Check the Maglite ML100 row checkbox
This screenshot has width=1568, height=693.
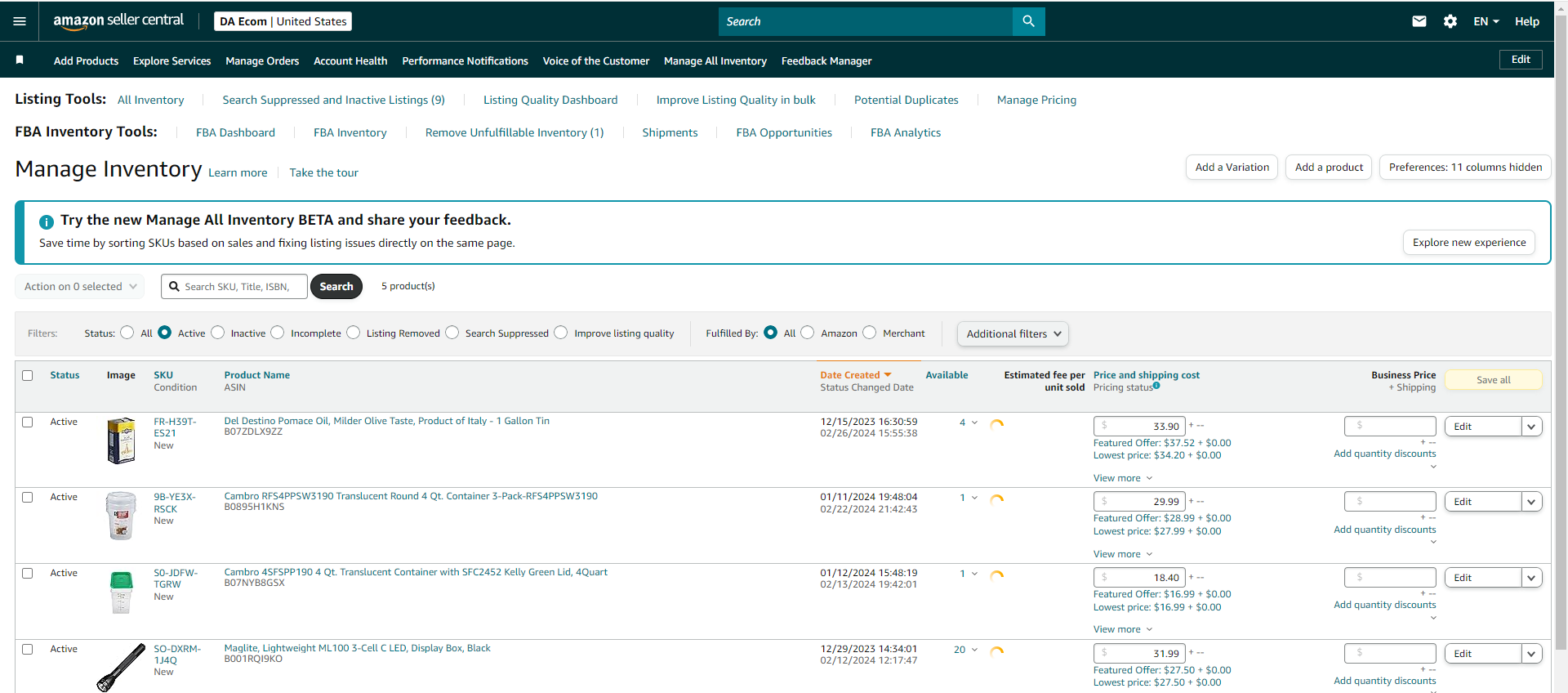tap(28, 649)
